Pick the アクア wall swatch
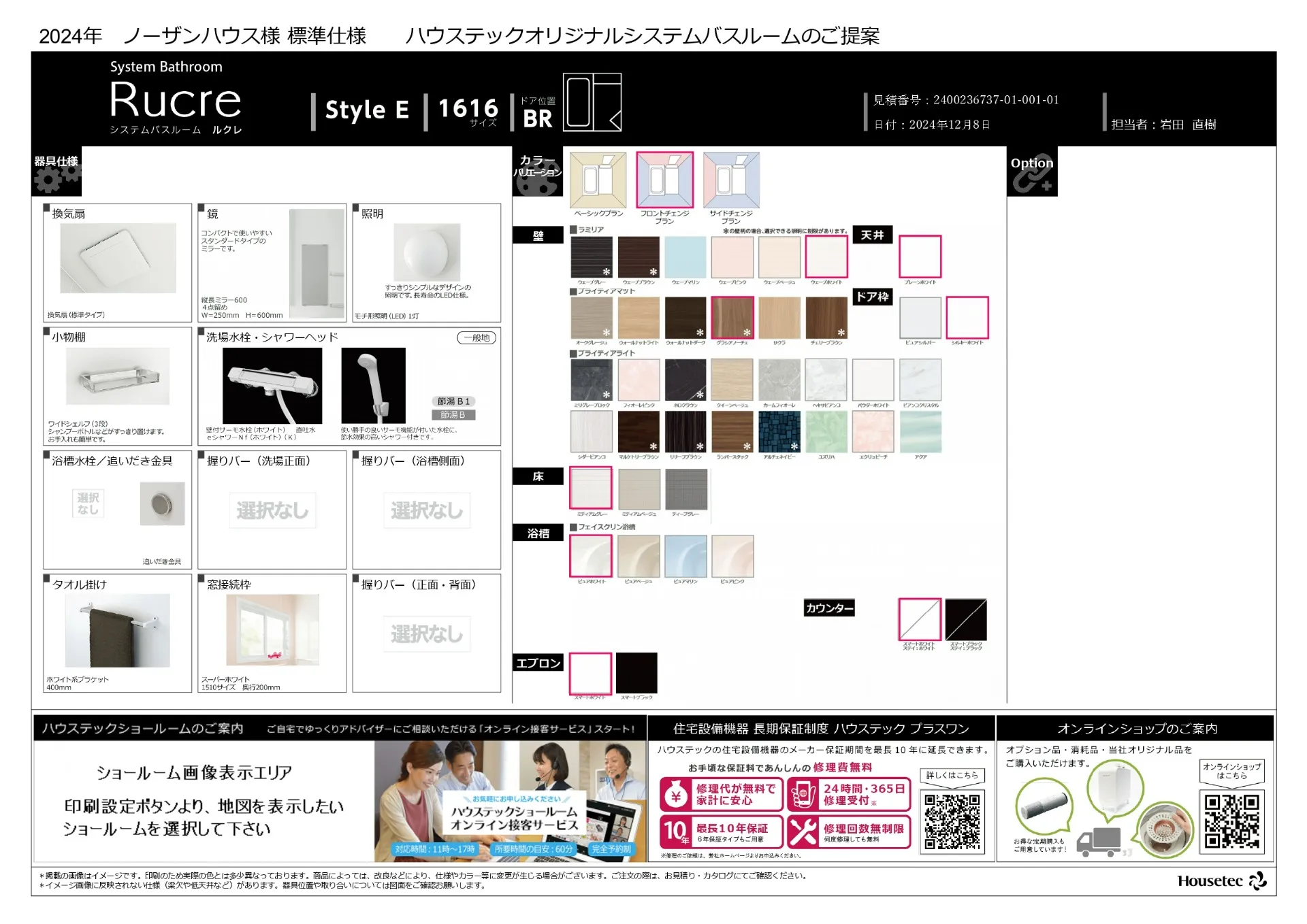This screenshot has width=1307, height=924. (x=920, y=432)
